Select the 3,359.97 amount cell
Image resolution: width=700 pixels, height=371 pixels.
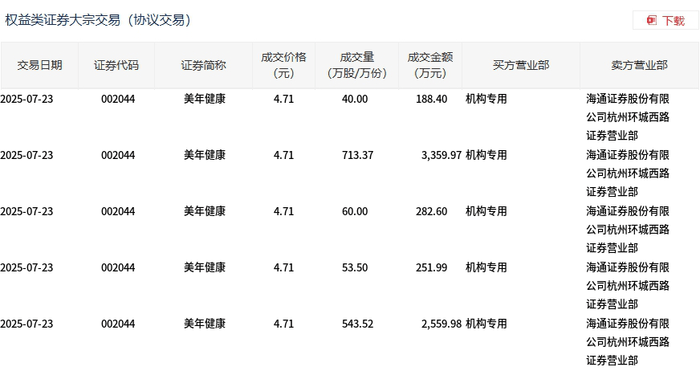(x=441, y=155)
